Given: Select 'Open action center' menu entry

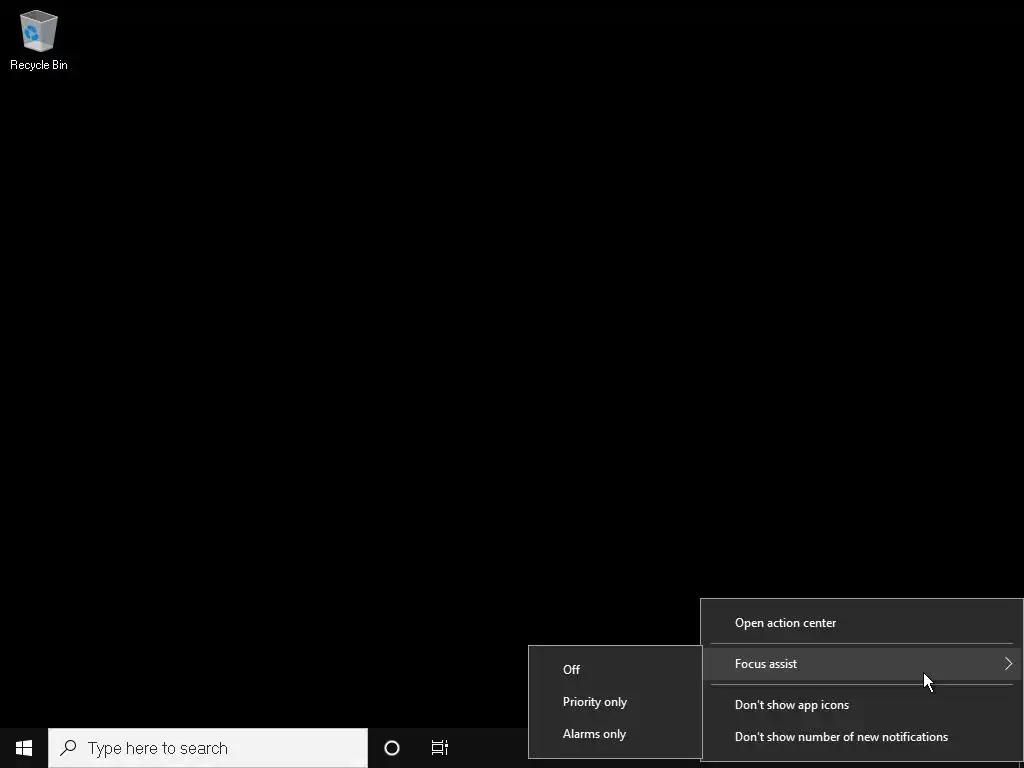Looking at the screenshot, I should coord(861,622).
